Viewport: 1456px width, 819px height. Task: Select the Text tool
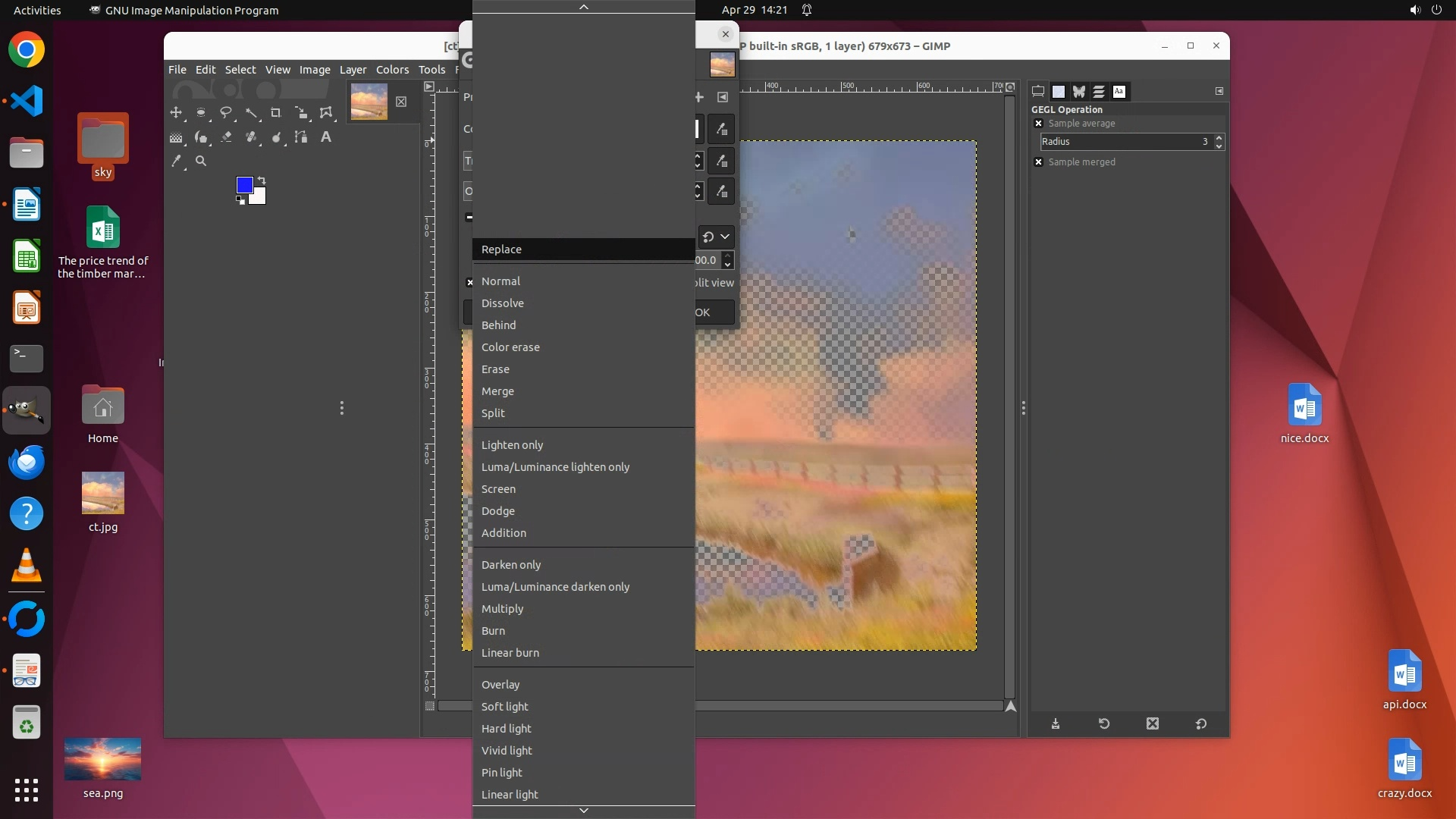[x=326, y=137]
